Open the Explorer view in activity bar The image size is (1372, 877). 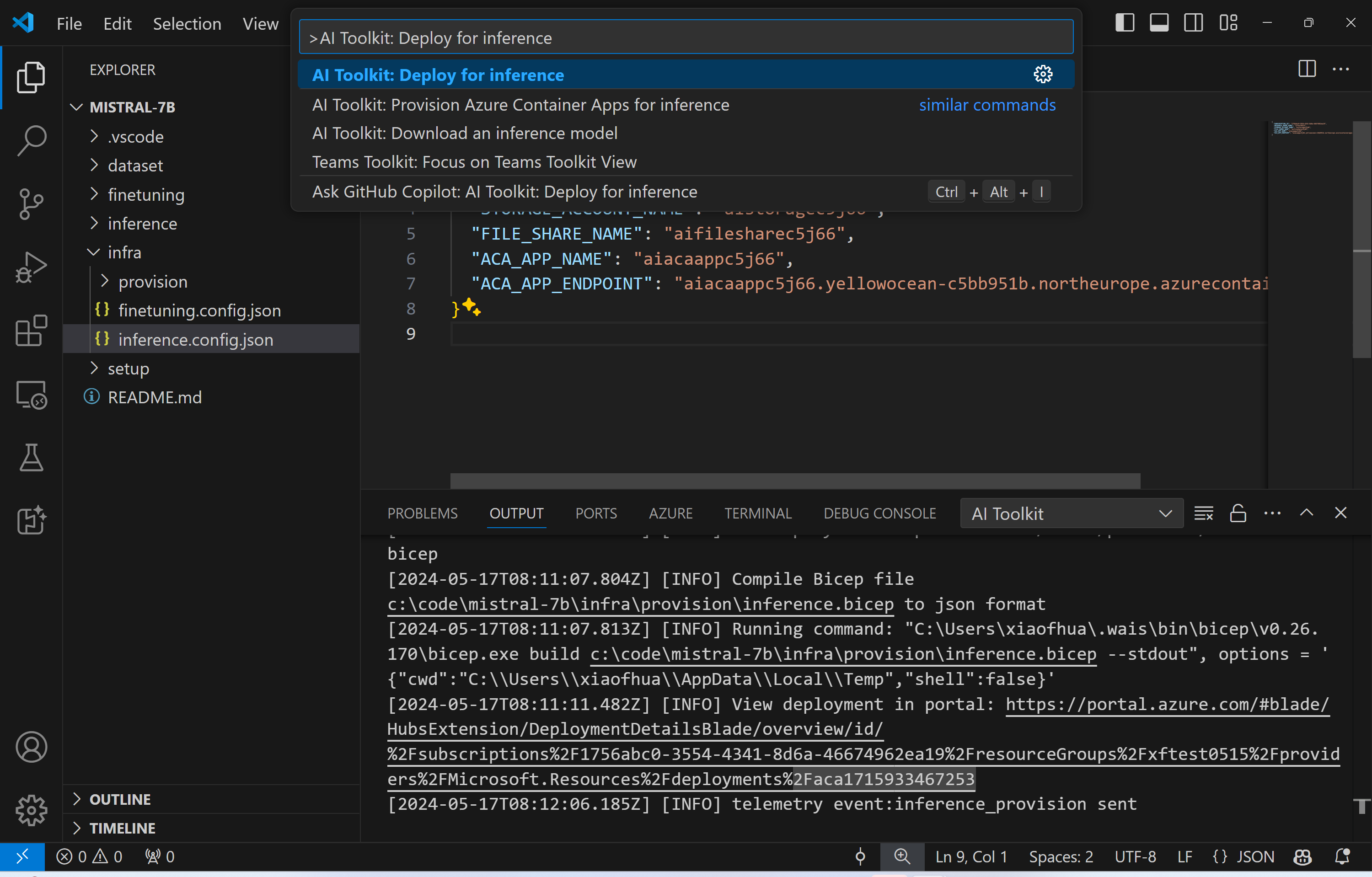click(32, 77)
